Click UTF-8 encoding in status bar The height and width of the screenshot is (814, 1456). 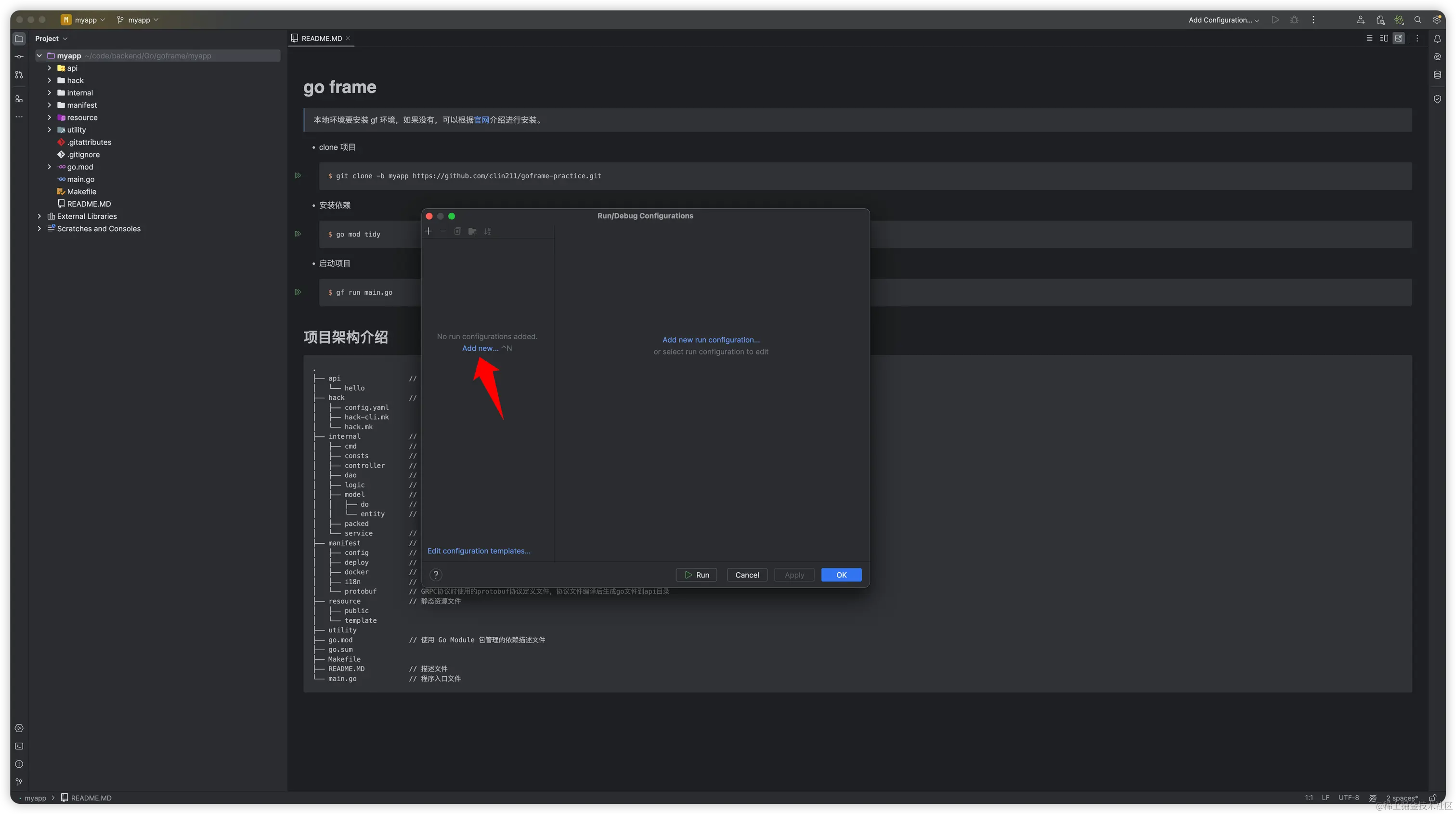click(1348, 798)
